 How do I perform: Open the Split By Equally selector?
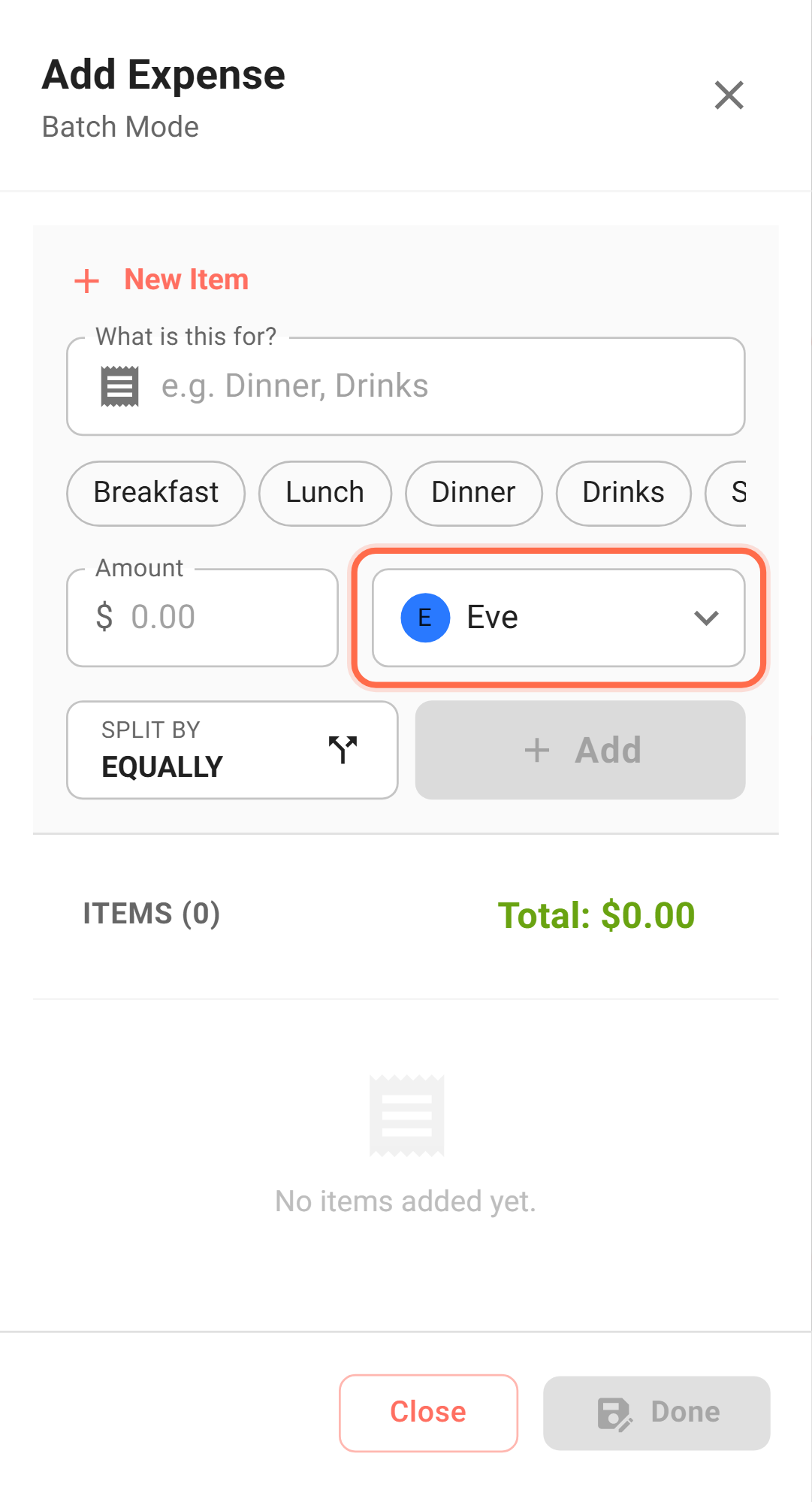(x=232, y=750)
